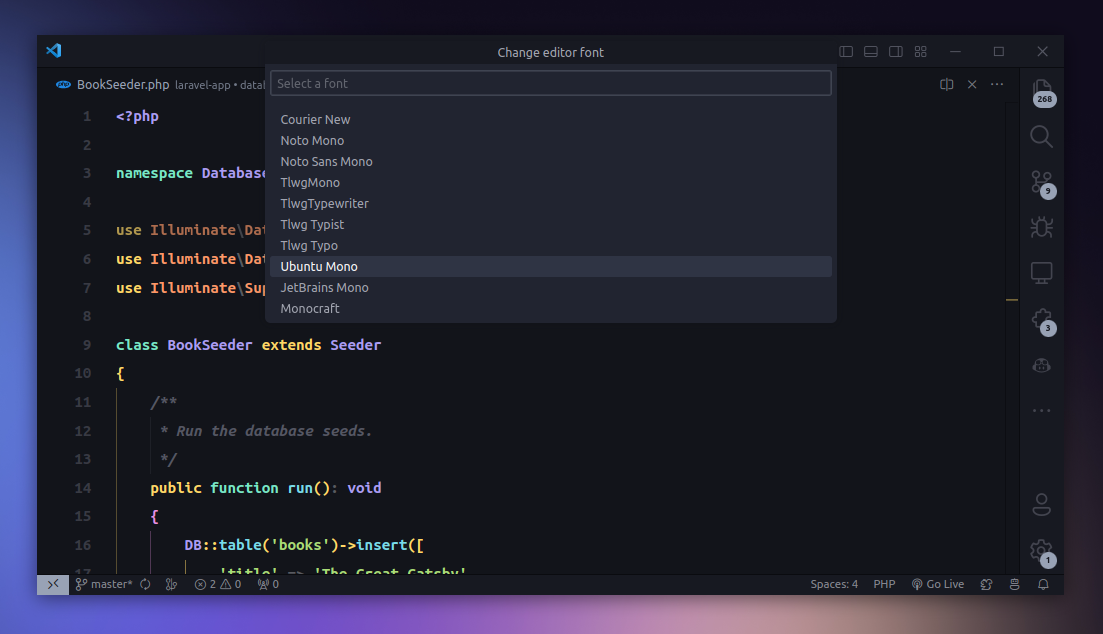Screen dimensions: 1103x634
Task: Start Go Live server
Action: (938, 584)
